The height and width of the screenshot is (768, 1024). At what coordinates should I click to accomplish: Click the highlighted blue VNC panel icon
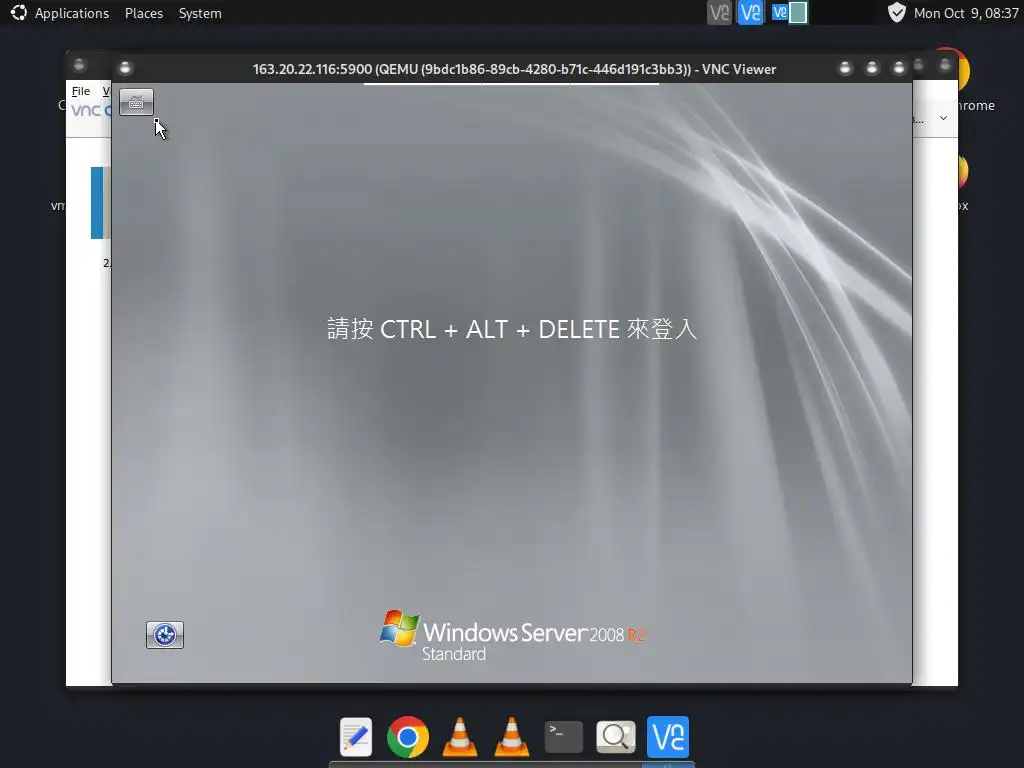750,12
